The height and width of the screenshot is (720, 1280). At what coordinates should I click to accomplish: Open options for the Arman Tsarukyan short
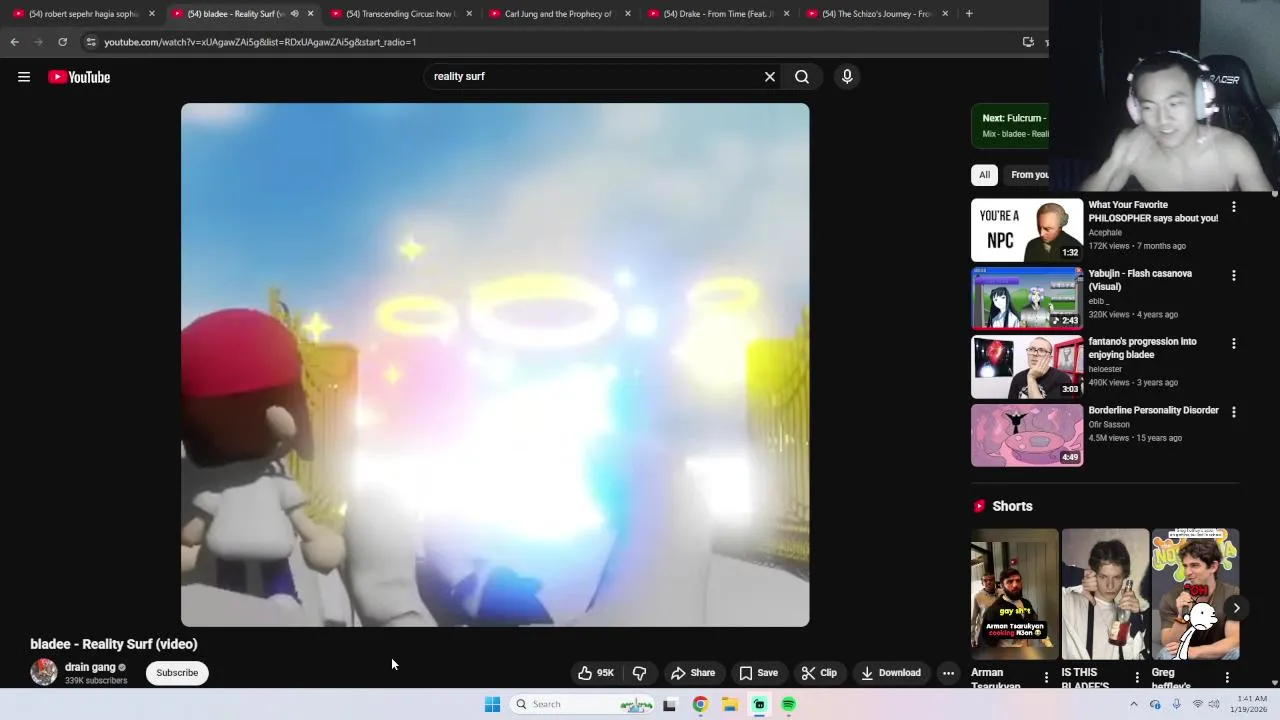(1046, 677)
